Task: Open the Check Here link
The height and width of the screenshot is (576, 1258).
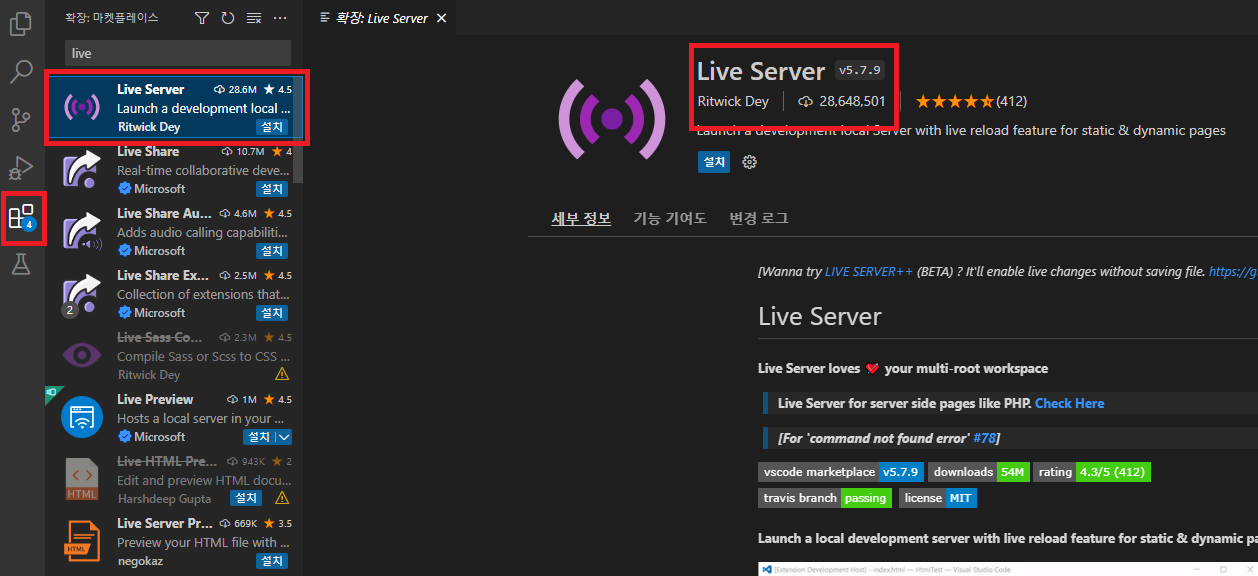Action: pos(1070,403)
